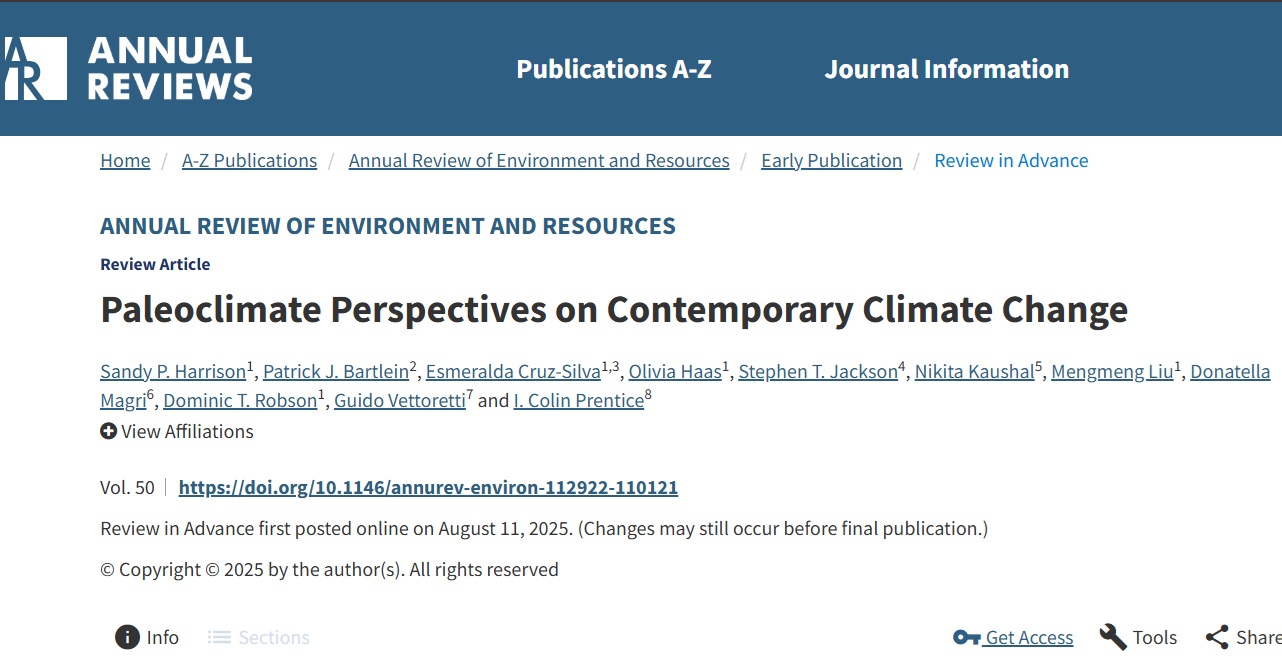The height and width of the screenshot is (660, 1282).
Task: Open Early Publication breadcrumb
Action: pyautogui.click(x=831, y=160)
